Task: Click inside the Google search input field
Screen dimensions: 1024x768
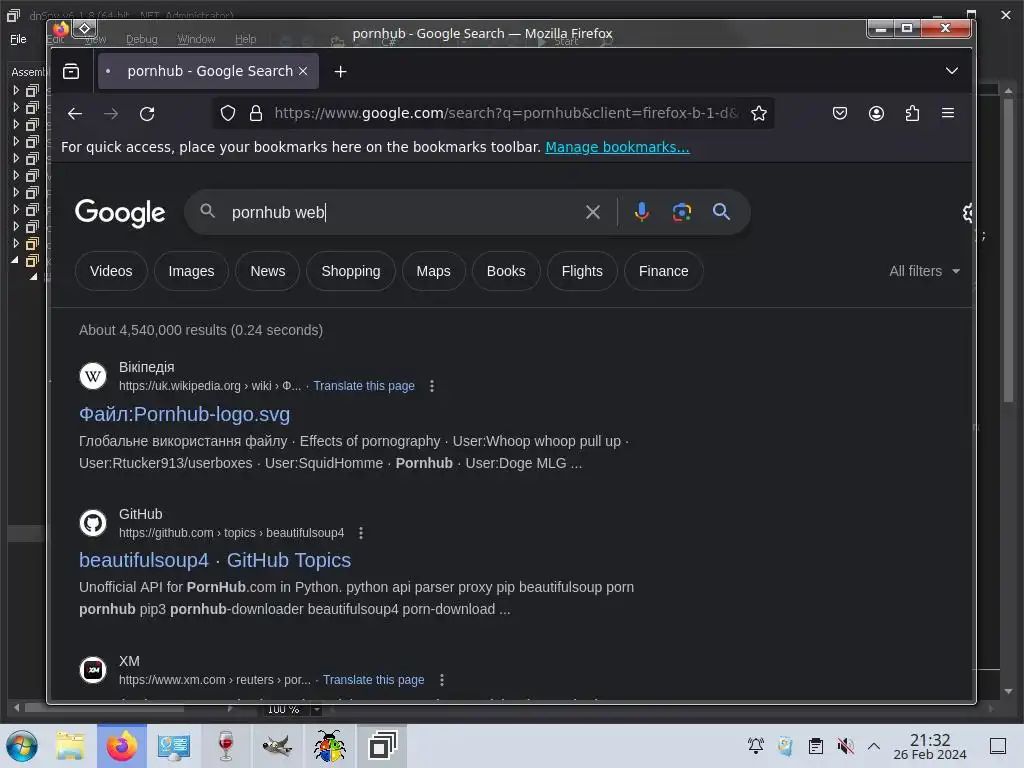Action: coord(402,212)
